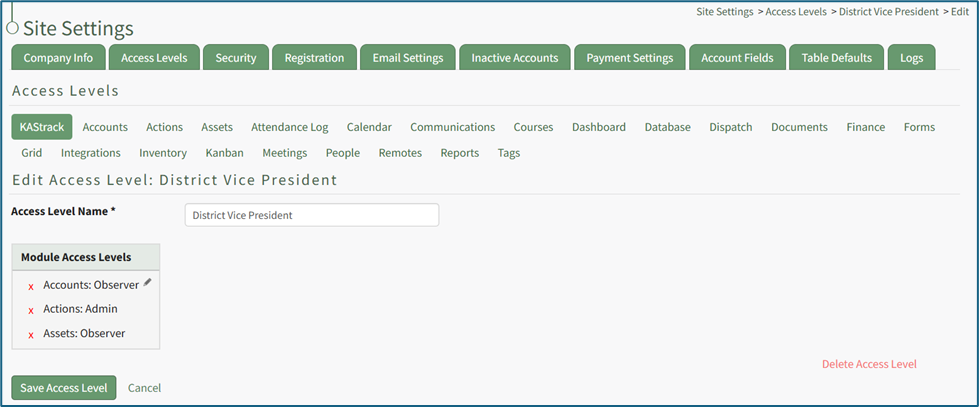
Task: Open the Finance module
Action: point(865,127)
